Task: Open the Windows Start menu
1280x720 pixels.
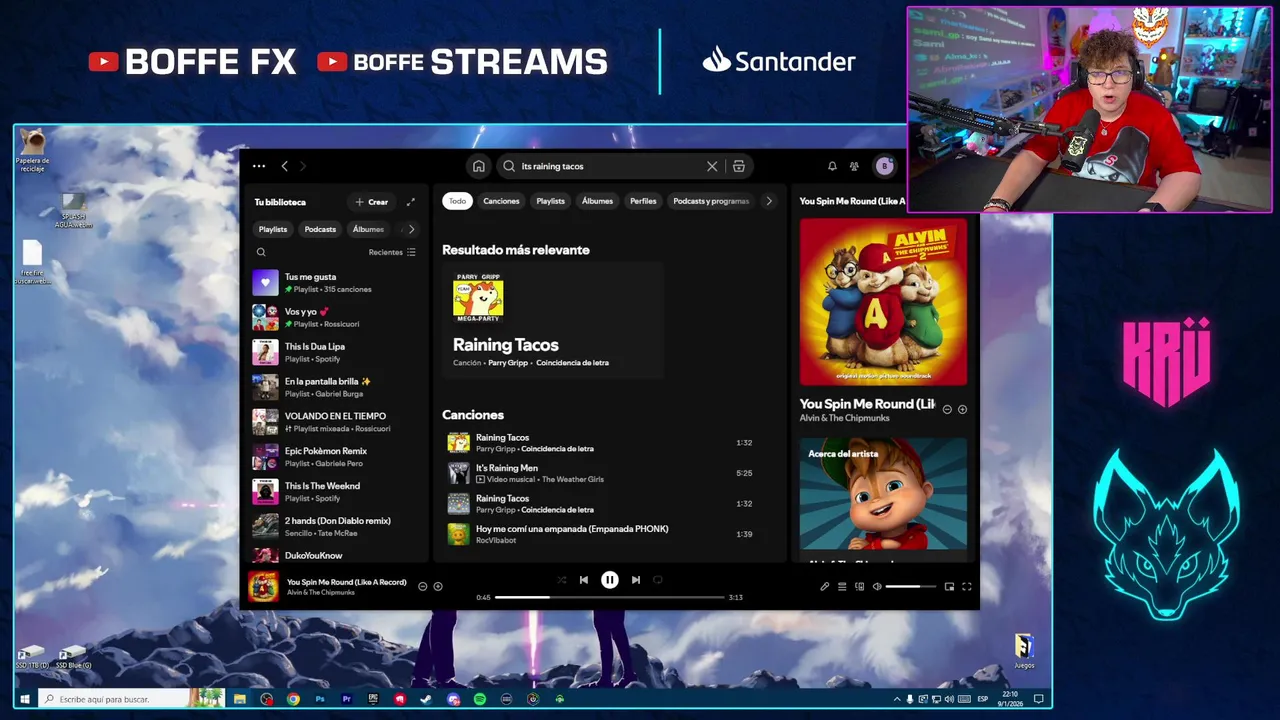Action: (25, 699)
